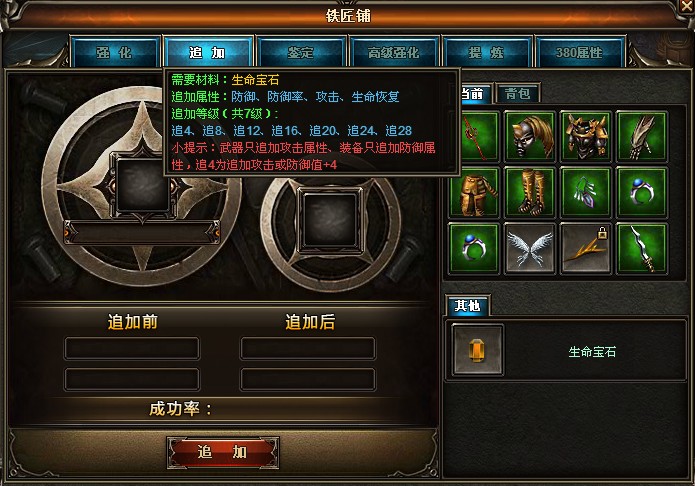The height and width of the screenshot is (486, 695).
Task: Open the 高级强化 tab
Action: tap(394, 53)
